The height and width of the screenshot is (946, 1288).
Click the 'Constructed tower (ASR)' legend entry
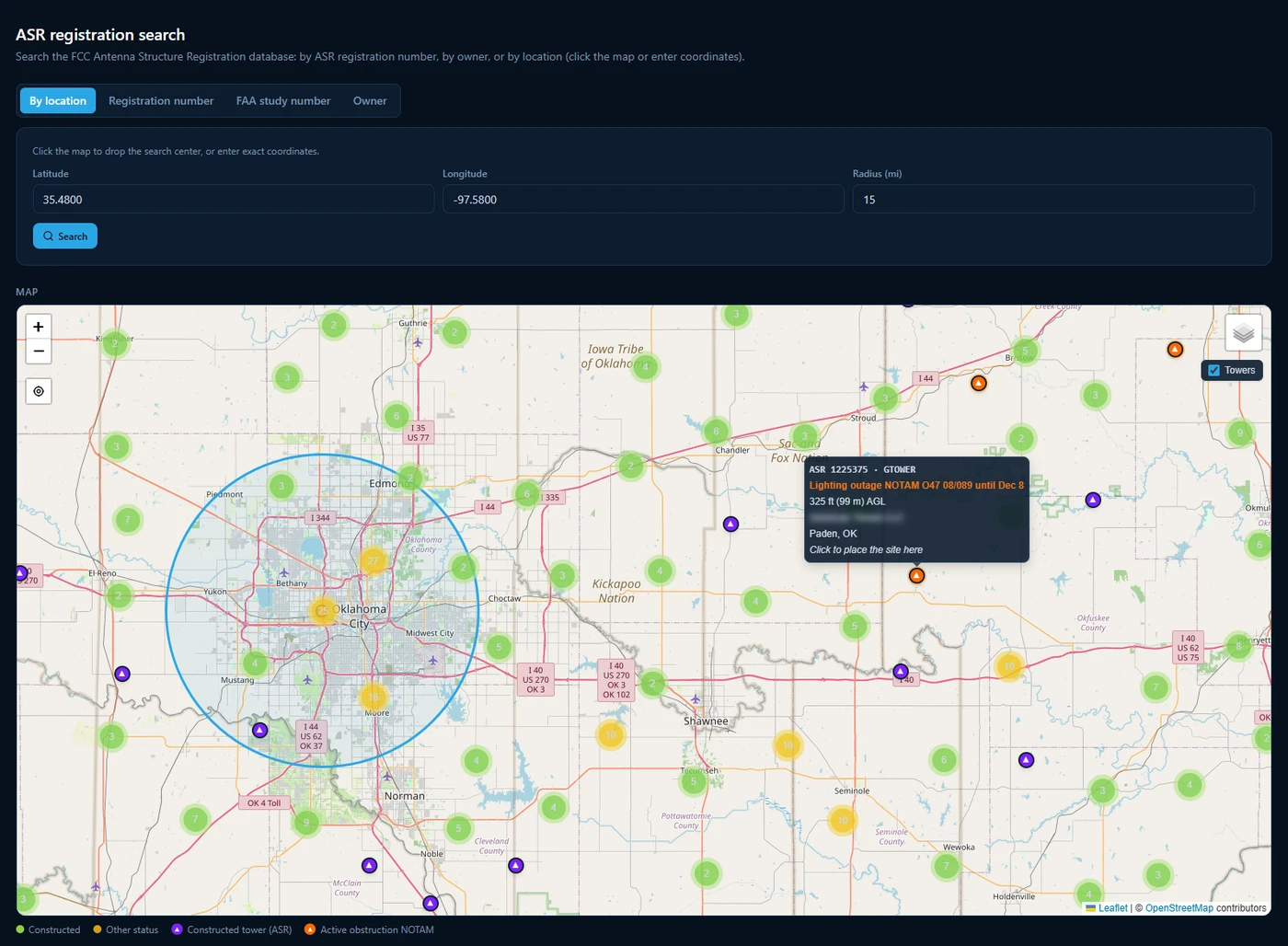click(232, 929)
